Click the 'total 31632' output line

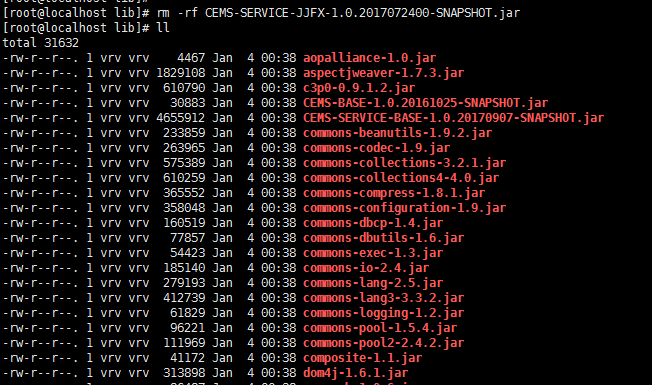[41, 43]
